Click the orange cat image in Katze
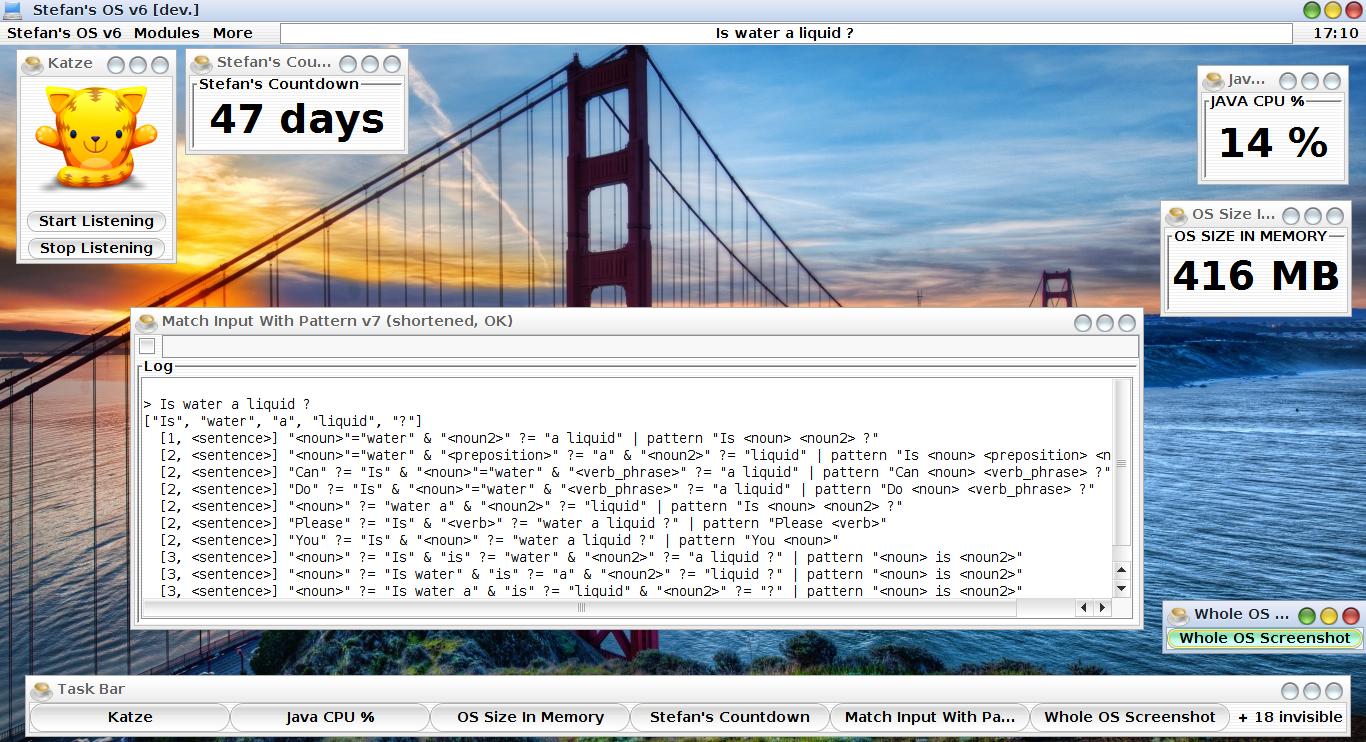Screen dimensions: 1366x742 point(96,138)
